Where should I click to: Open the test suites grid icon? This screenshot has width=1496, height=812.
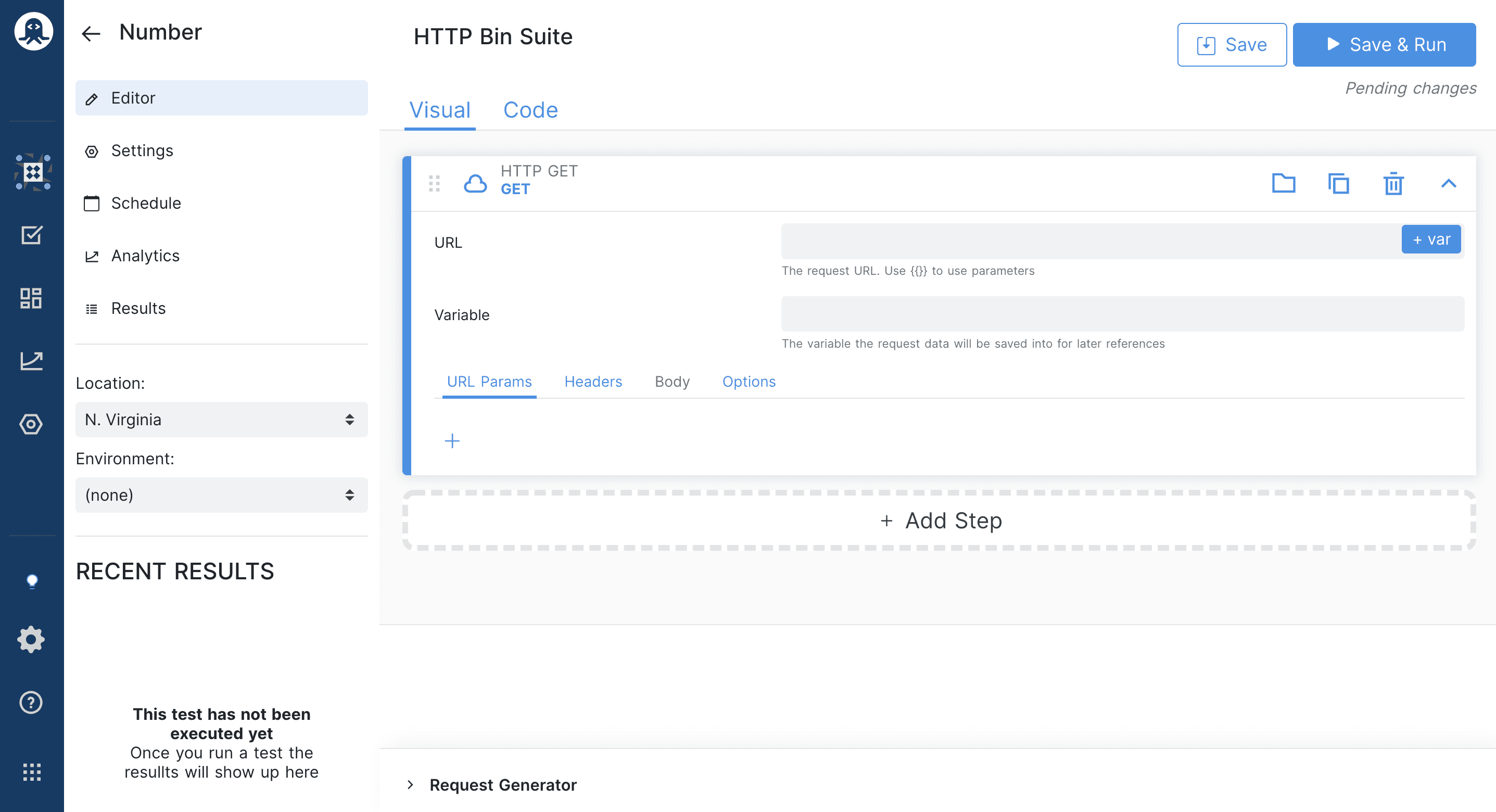tap(32, 172)
